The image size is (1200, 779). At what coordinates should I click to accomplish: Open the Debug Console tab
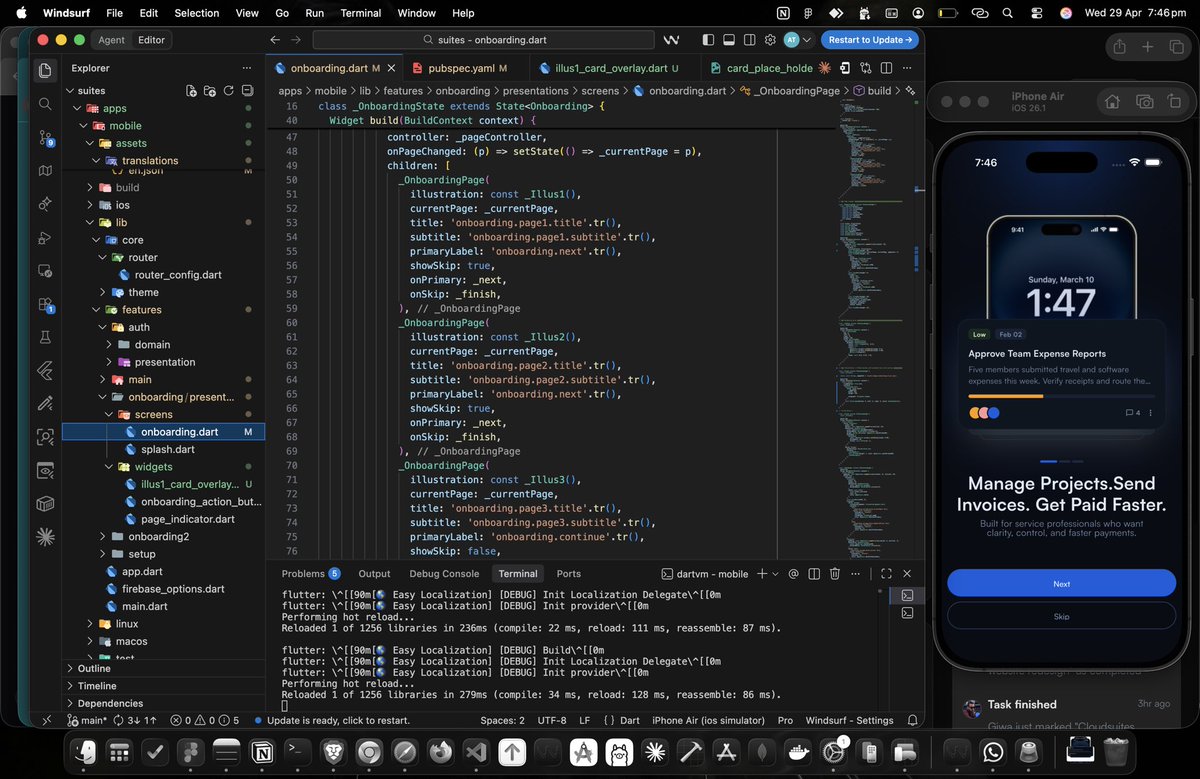point(444,574)
